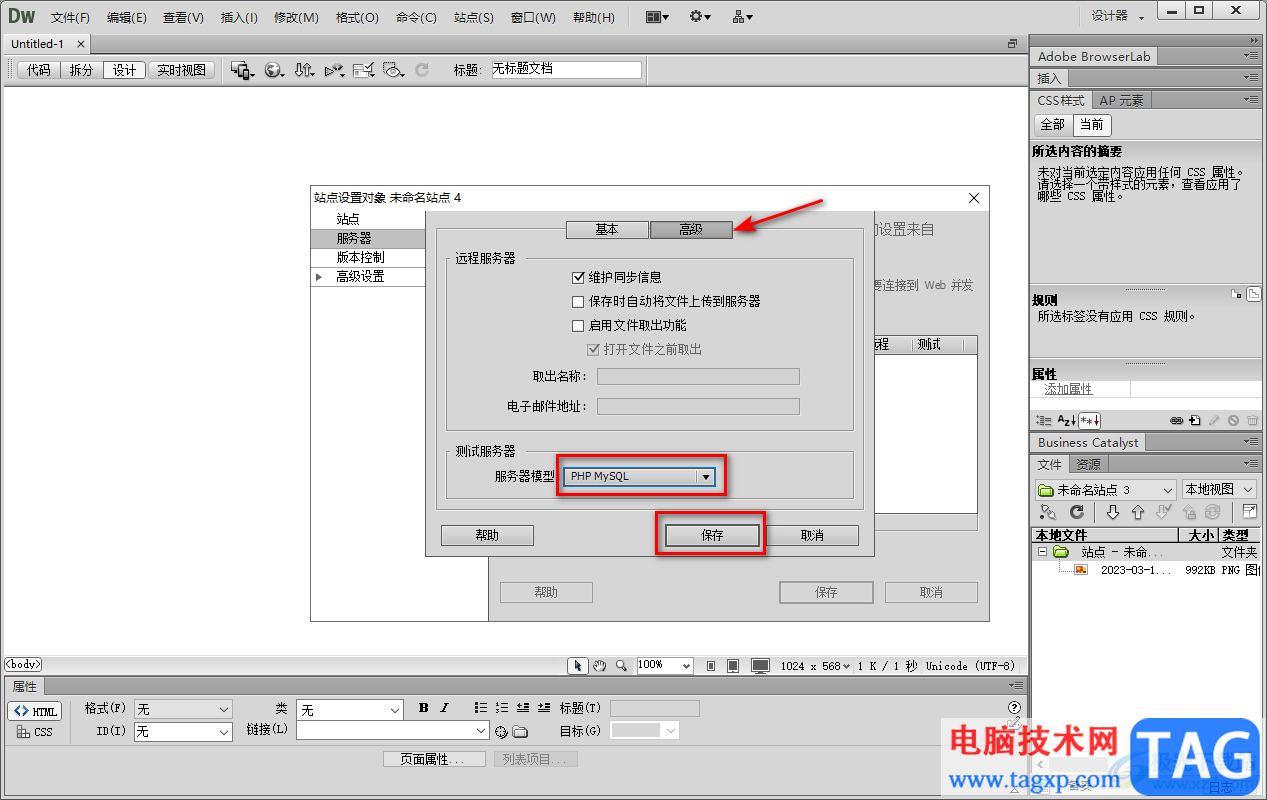Screen dimensions: 1267x800
Task: Switch to 拆分 split view
Action: pos(81,70)
